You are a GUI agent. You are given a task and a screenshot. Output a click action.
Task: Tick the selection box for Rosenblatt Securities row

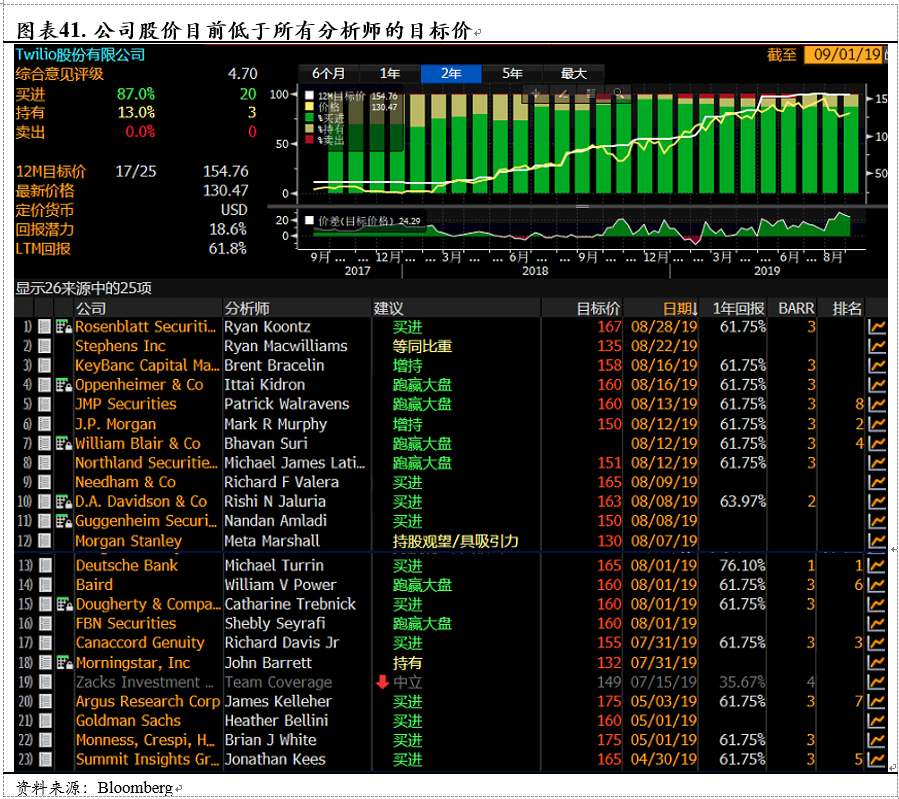click(x=44, y=327)
